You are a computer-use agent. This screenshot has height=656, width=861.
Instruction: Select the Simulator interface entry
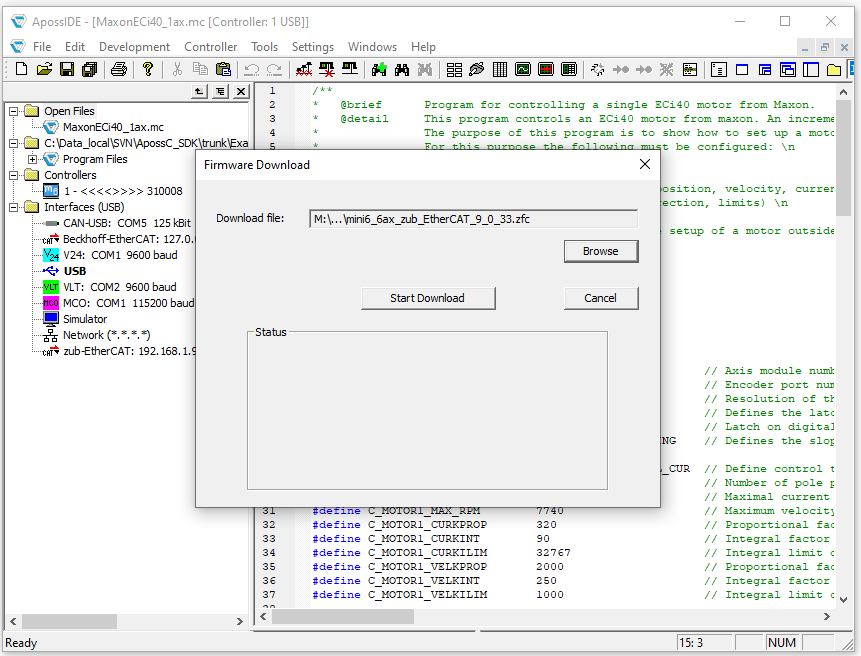[85, 319]
